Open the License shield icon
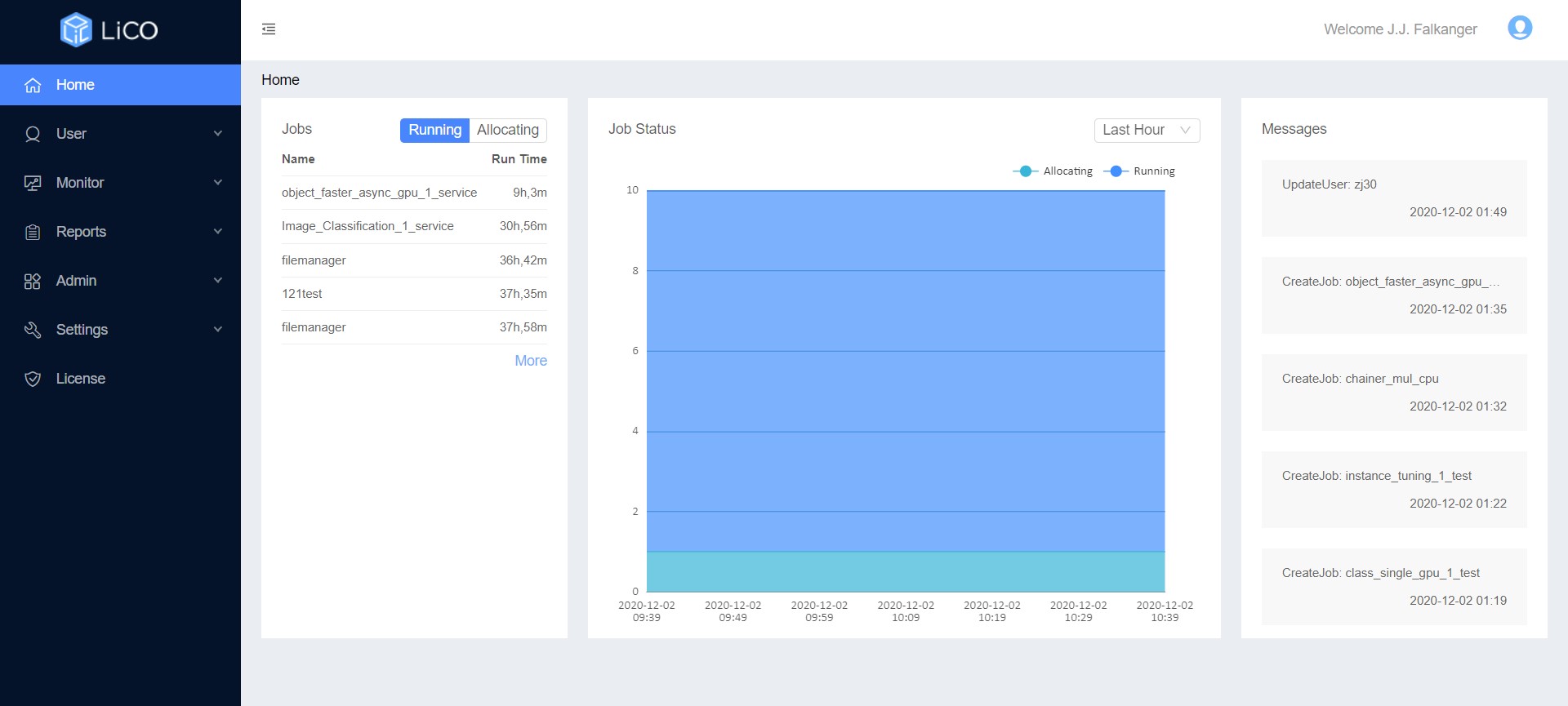Image resolution: width=1568 pixels, height=706 pixels. click(33, 379)
